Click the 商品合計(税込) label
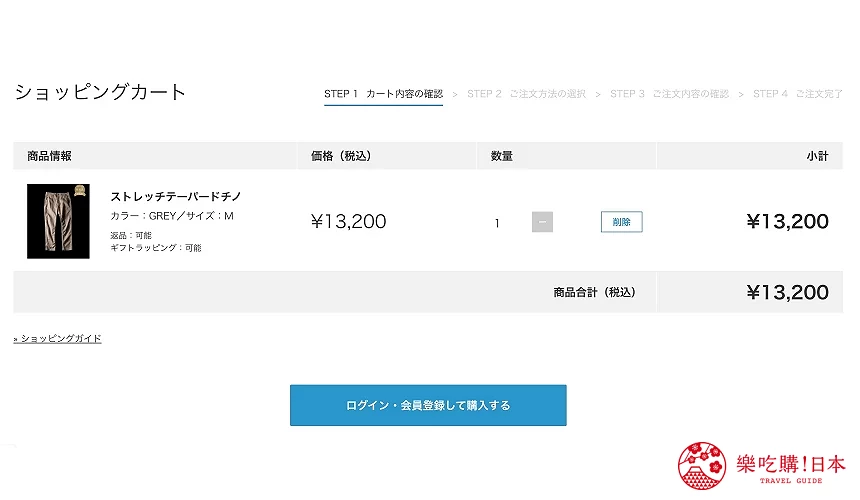860x500 pixels. [x=594, y=292]
